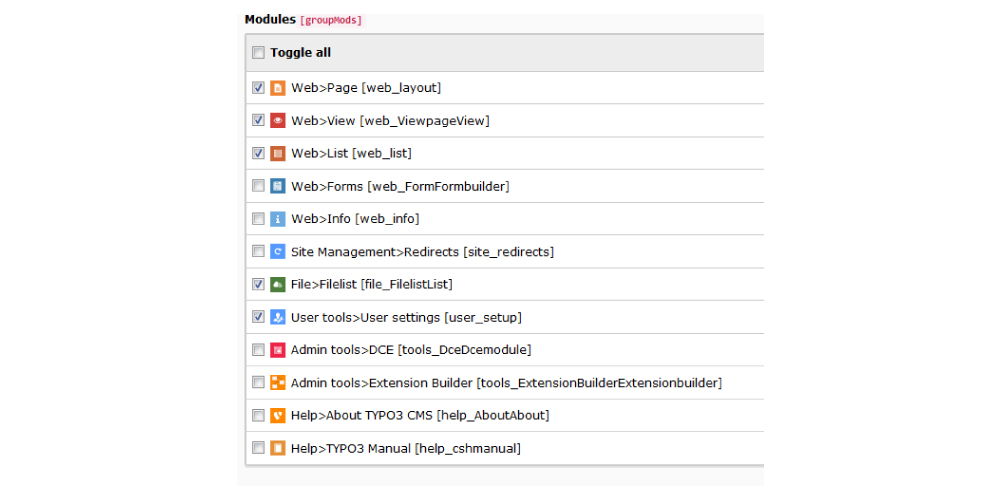This screenshot has height=500, width=1001.
Task: Enable the Web>Forms checkbox
Action: [x=258, y=186]
